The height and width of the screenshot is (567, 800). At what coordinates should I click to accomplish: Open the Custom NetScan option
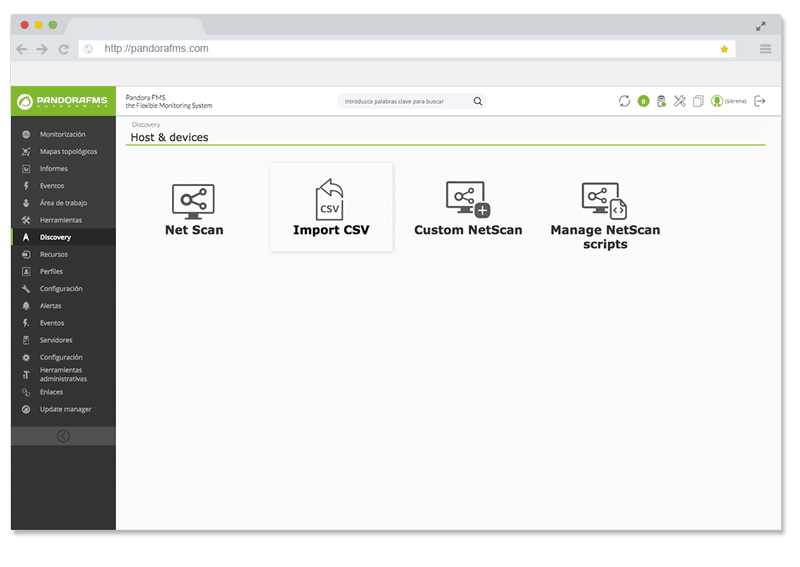coord(468,209)
